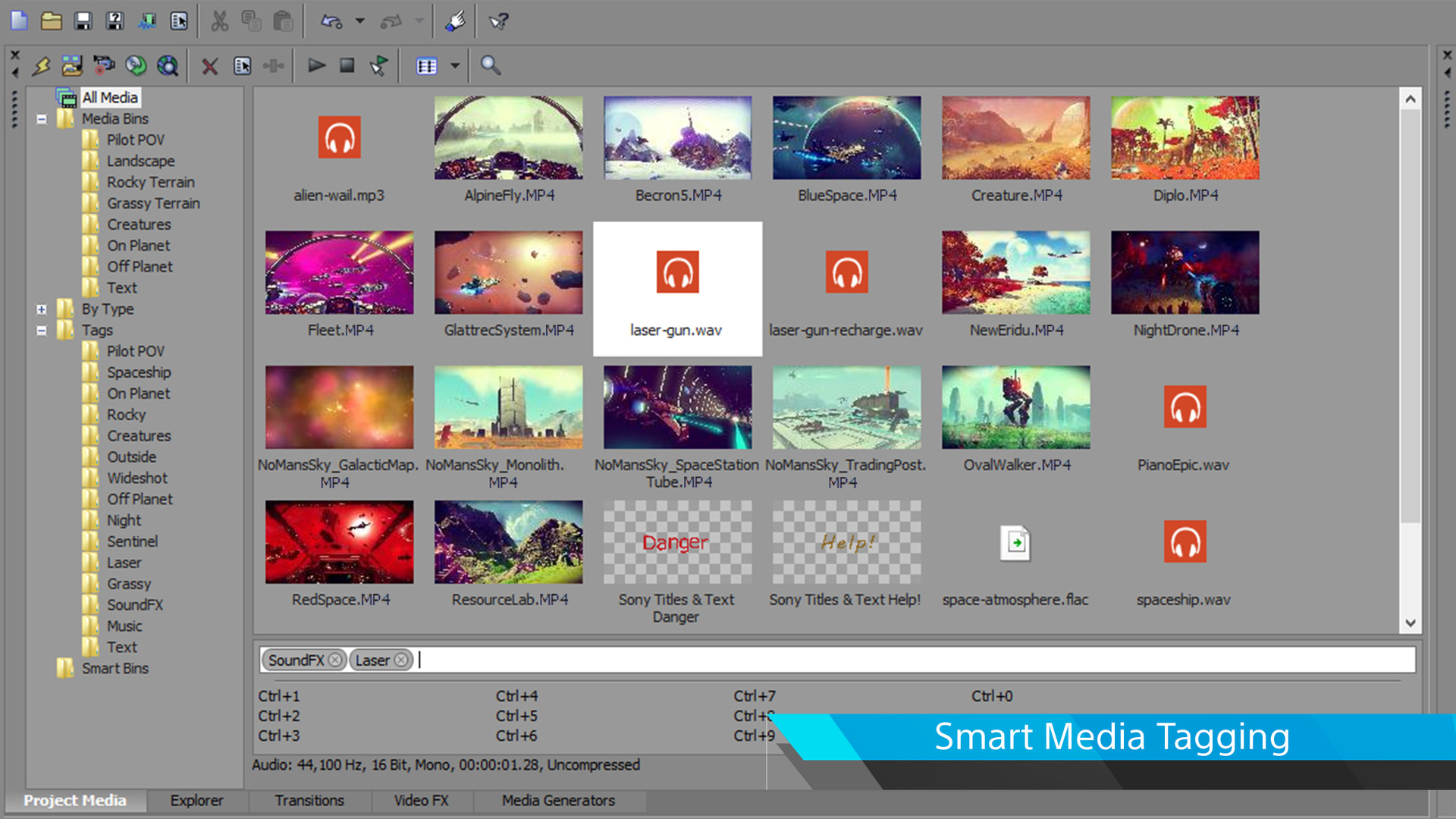Open the Undo history dropdown arrow
The width and height of the screenshot is (1456, 819).
coord(360,21)
